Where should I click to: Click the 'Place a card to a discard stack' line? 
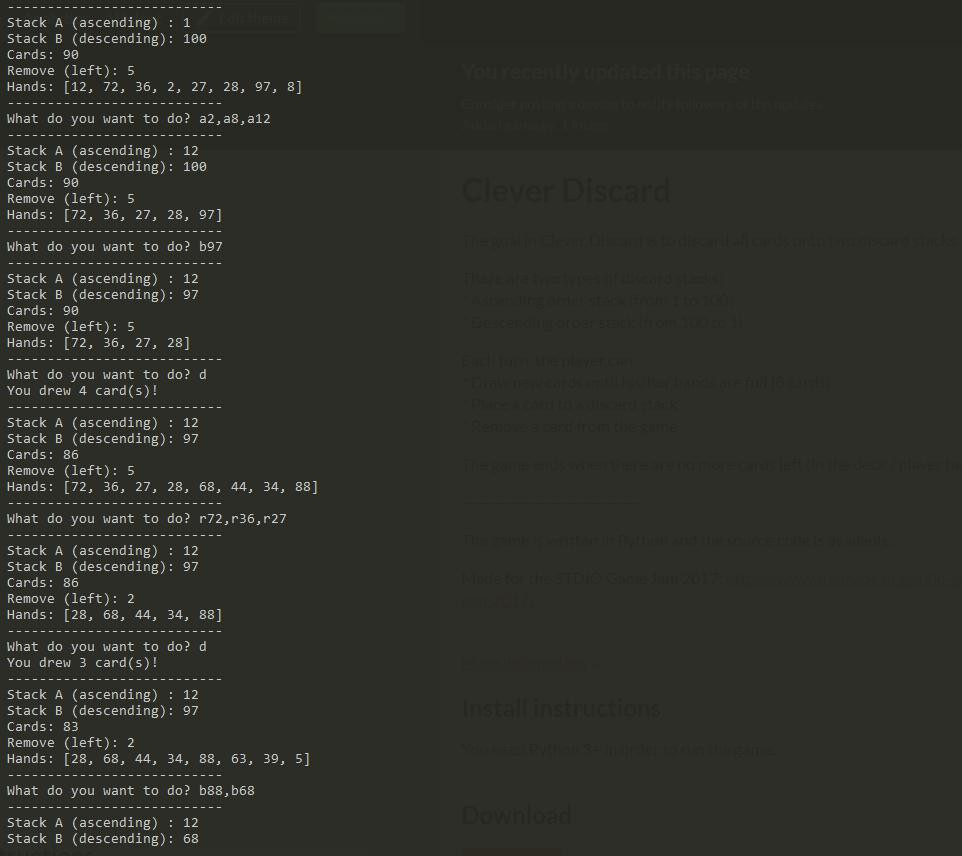pos(571,404)
